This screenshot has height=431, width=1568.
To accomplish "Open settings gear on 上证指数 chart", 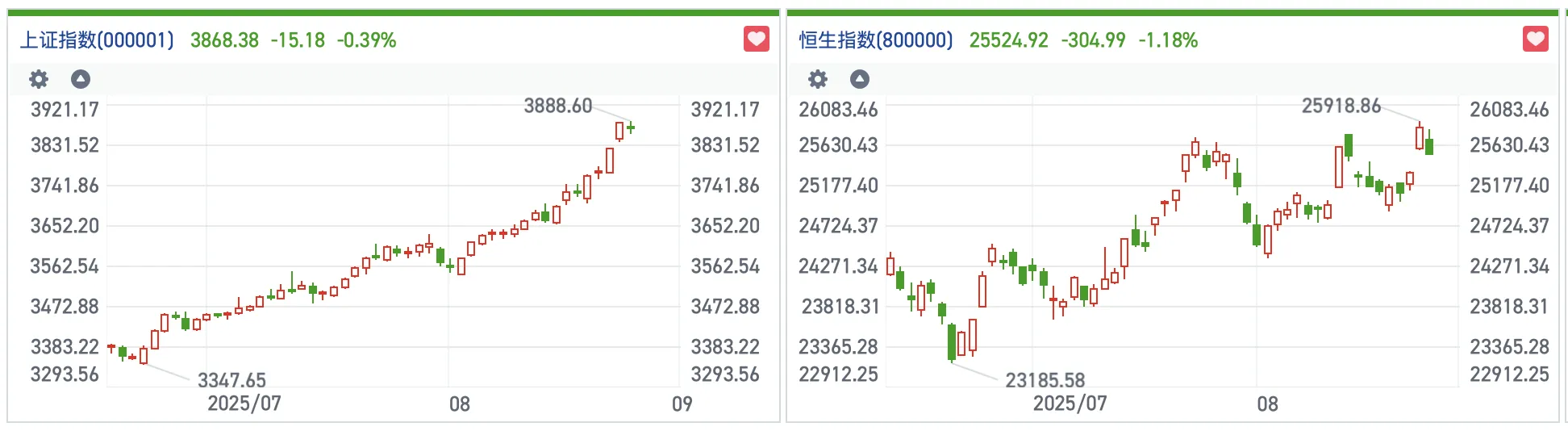I will tap(39, 79).
